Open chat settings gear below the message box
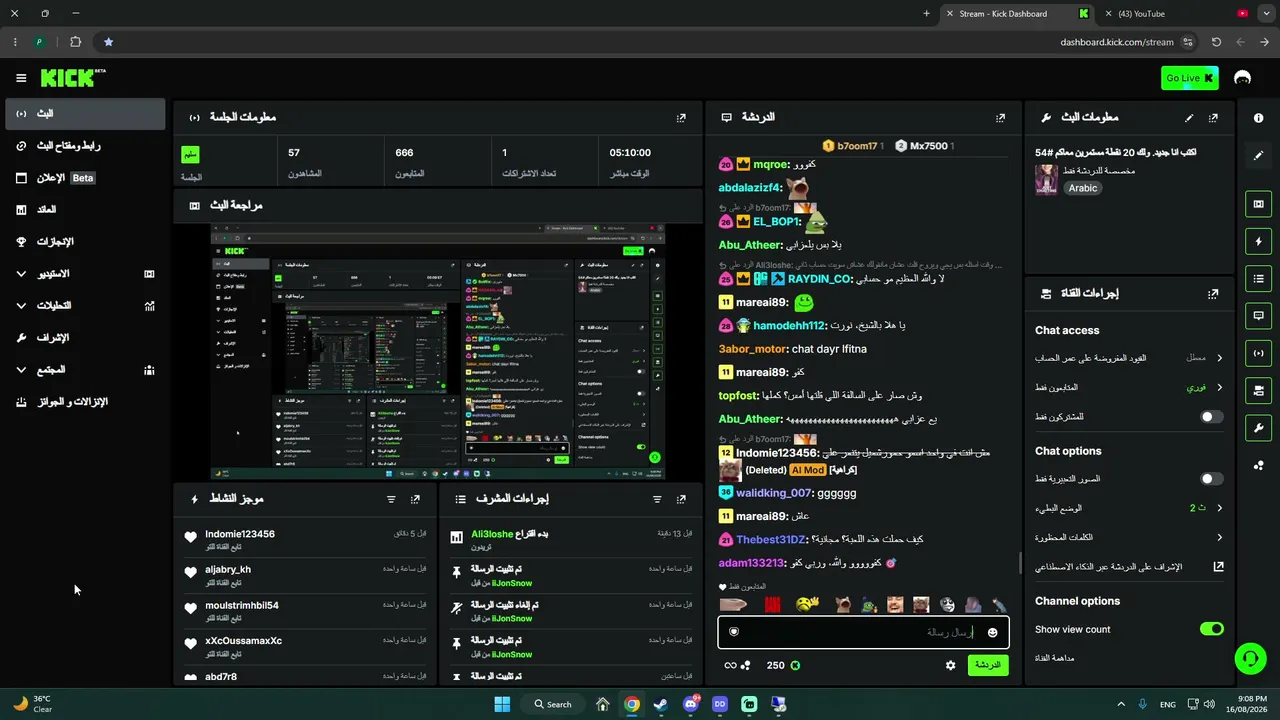1280x720 pixels. point(950,665)
